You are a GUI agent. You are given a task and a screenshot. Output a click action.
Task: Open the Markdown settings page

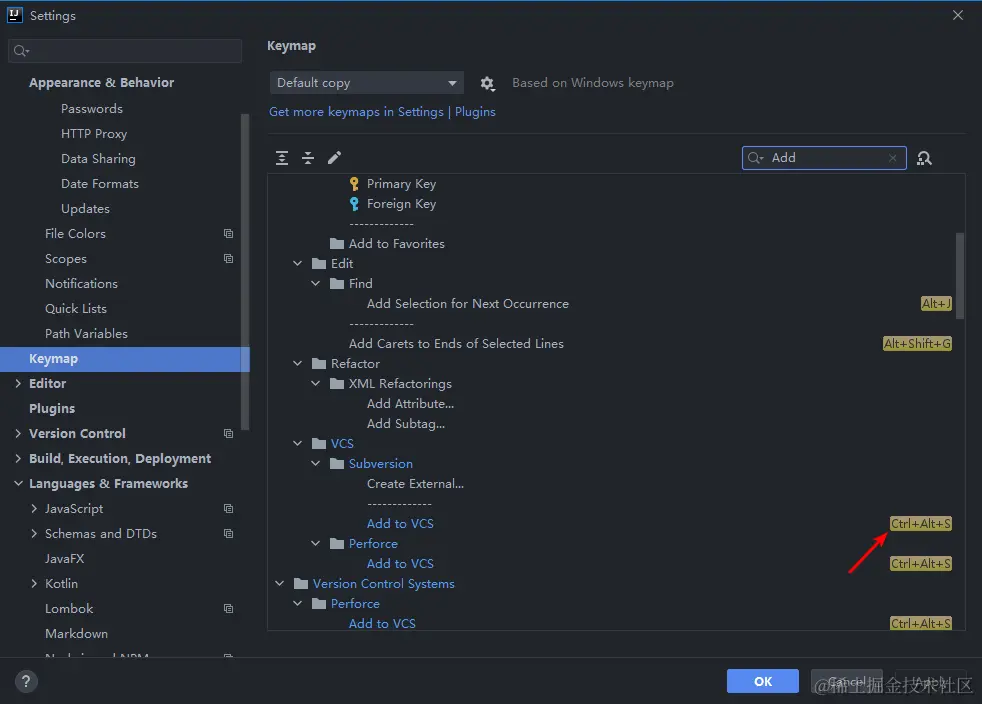coord(76,634)
